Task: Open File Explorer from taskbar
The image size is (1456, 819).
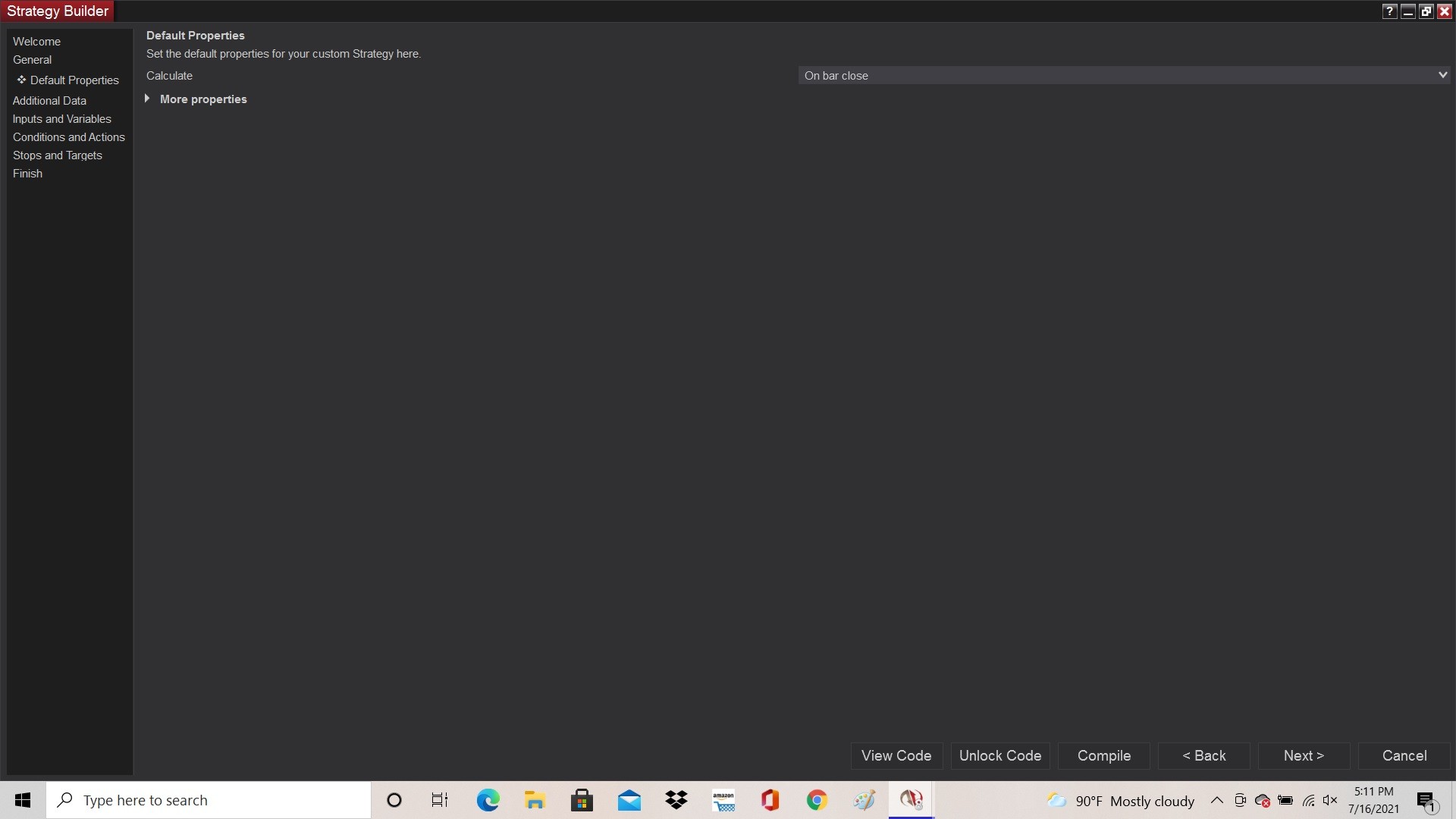Action: pos(535,800)
